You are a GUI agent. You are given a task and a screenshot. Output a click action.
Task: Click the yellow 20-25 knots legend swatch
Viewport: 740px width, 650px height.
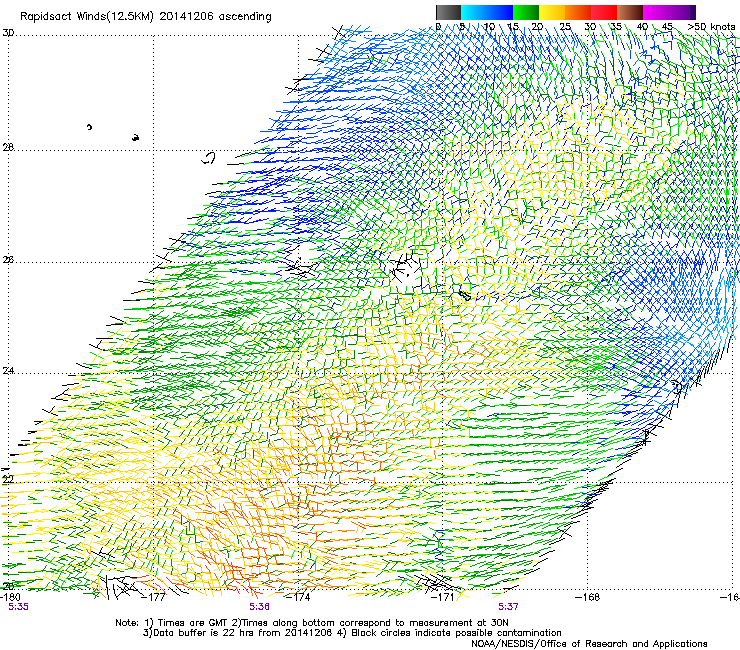(552, 12)
